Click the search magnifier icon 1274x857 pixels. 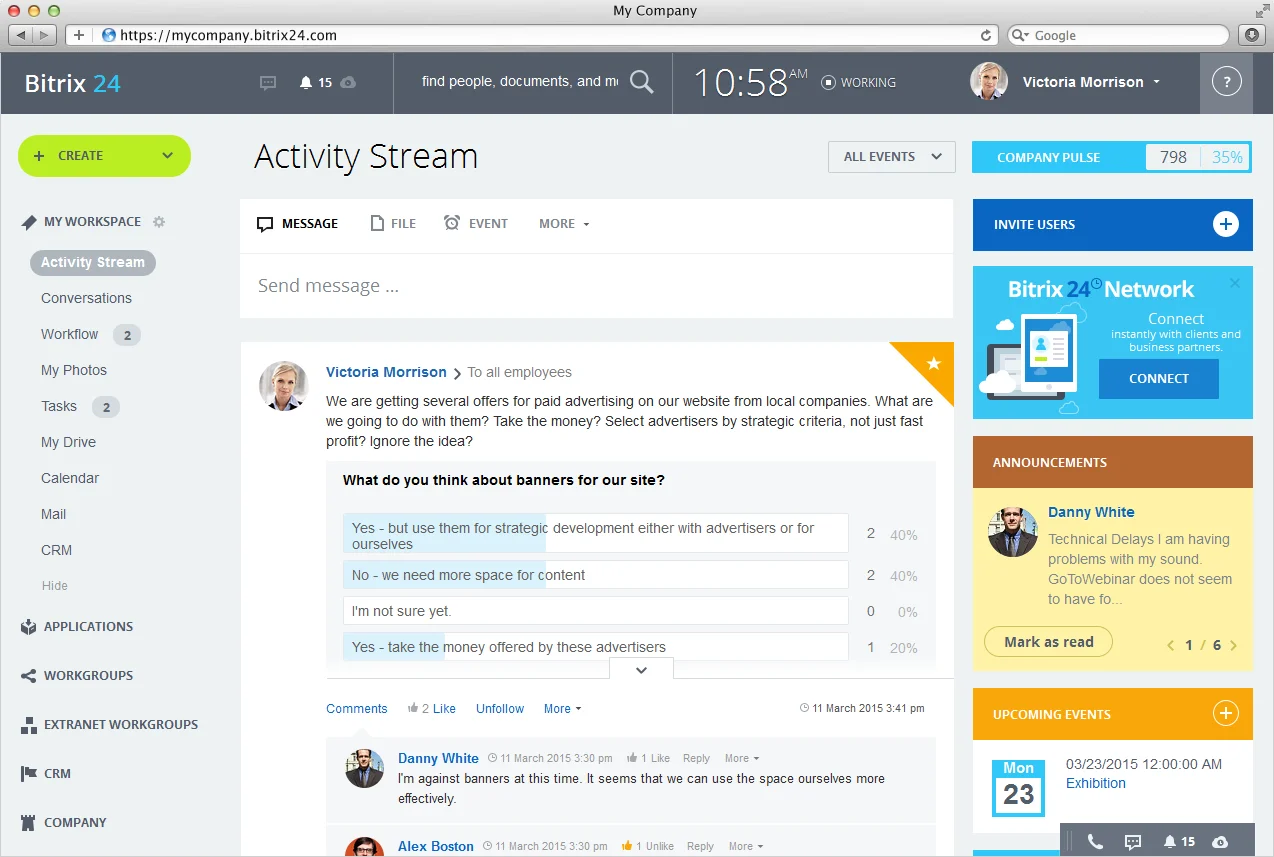click(x=641, y=82)
